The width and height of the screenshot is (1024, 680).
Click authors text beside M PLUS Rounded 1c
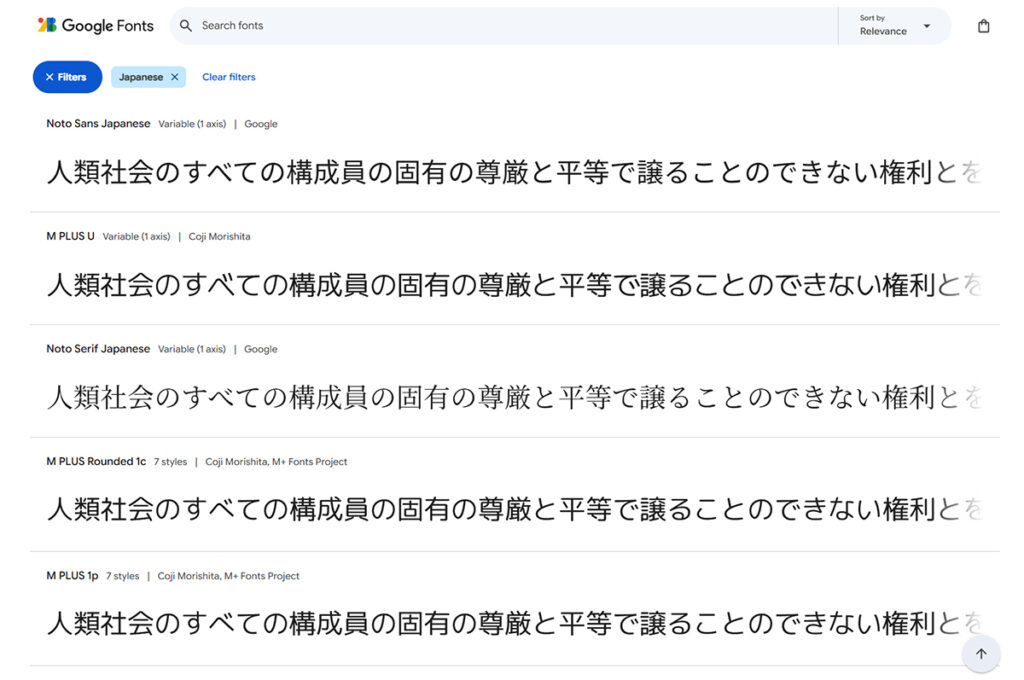pyautogui.click(x=276, y=462)
